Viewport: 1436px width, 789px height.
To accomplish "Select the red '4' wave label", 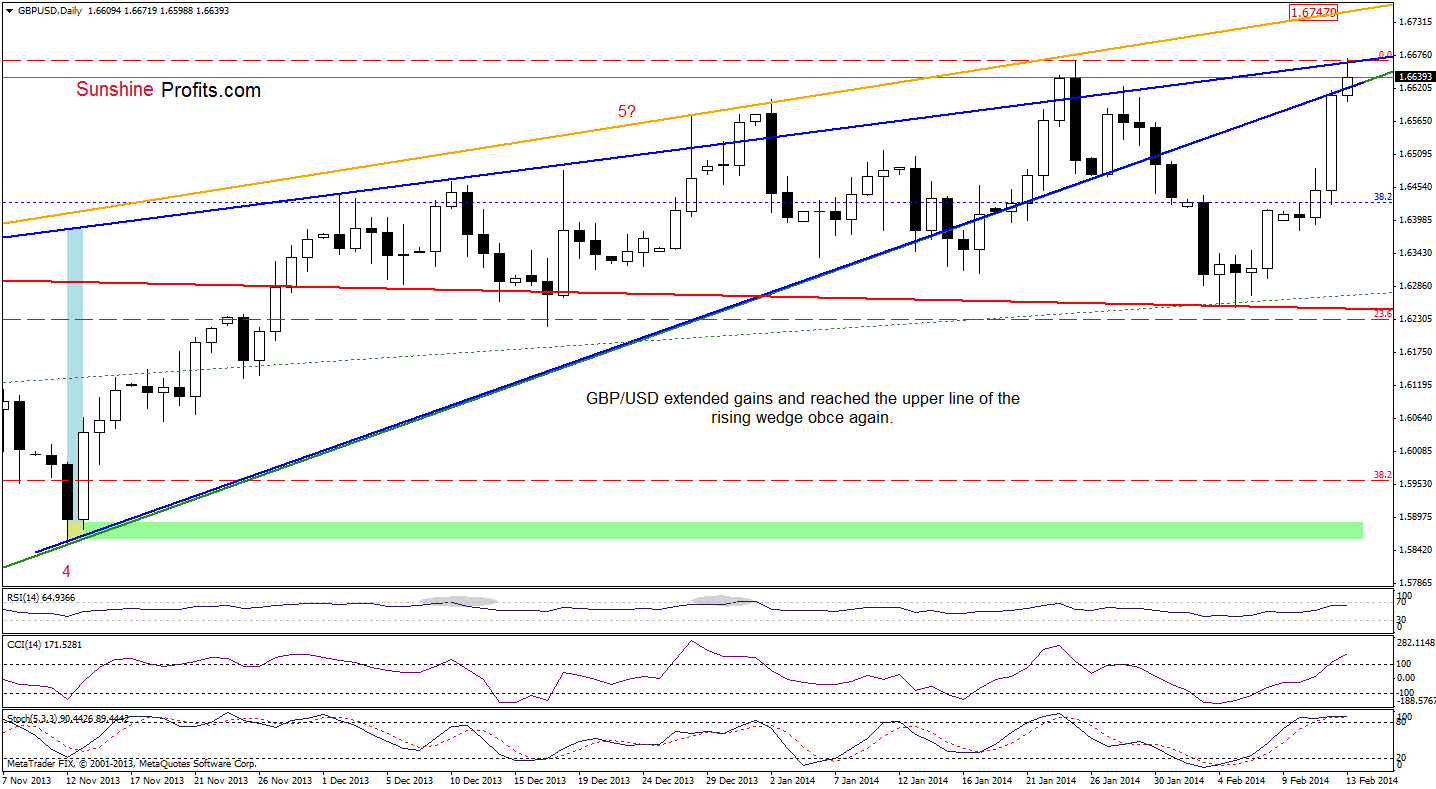I will tap(66, 572).
